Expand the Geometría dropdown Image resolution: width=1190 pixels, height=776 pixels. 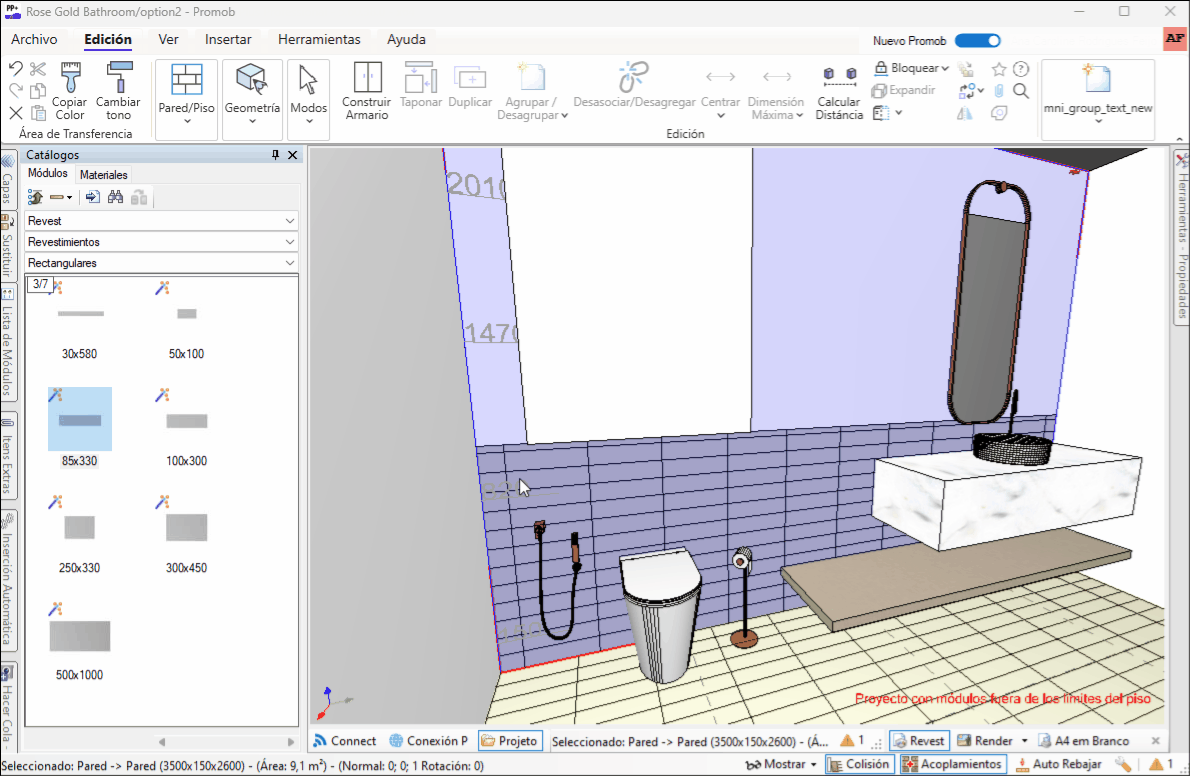pos(253,121)
